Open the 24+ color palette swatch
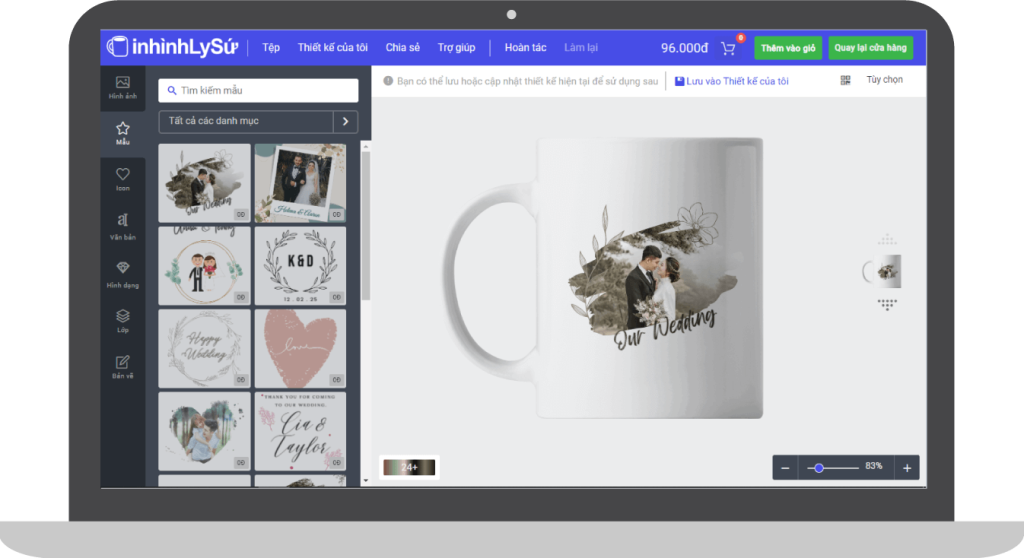Viewport: 1024px width, 558px height. click(x=410, y=467)
